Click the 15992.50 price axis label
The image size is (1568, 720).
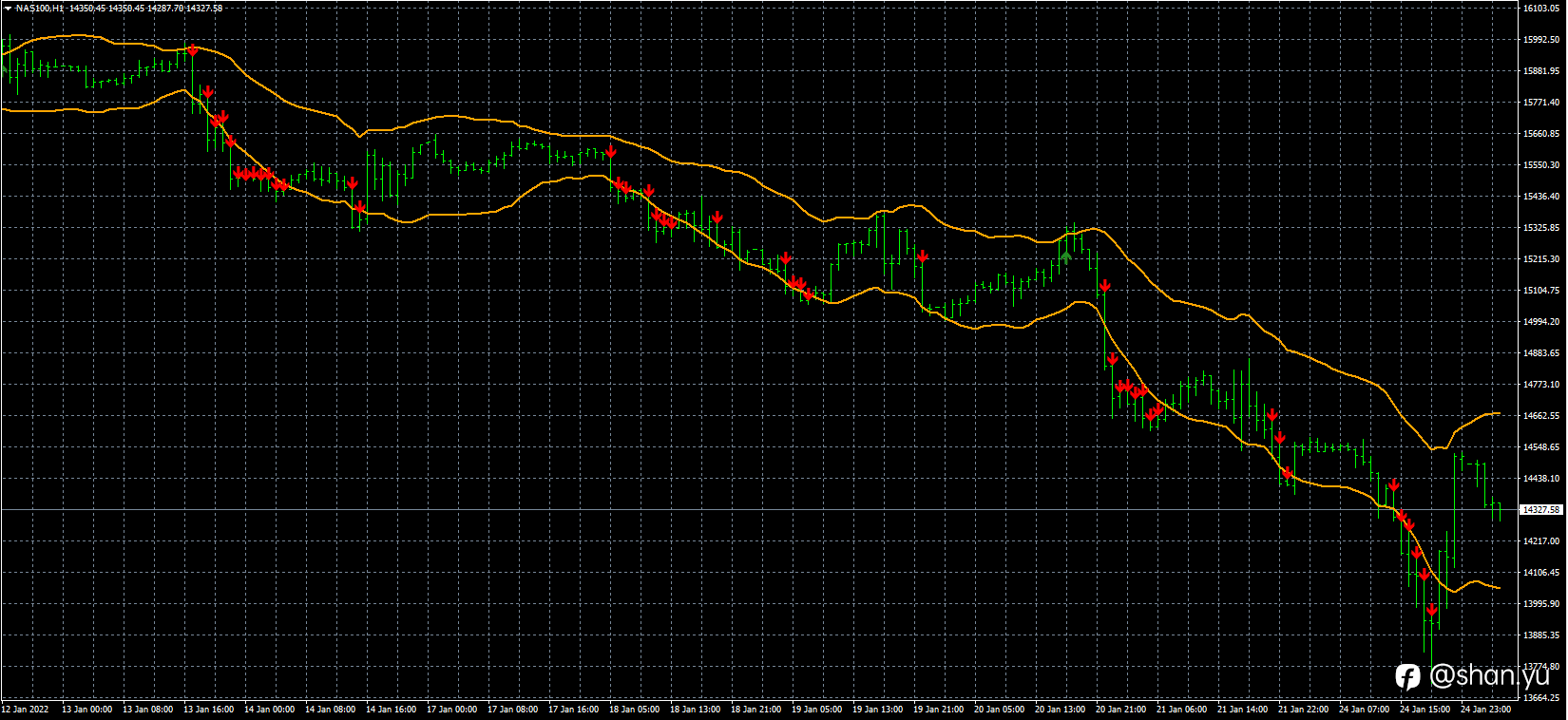pyautogui.click(x=1541, y=40)
